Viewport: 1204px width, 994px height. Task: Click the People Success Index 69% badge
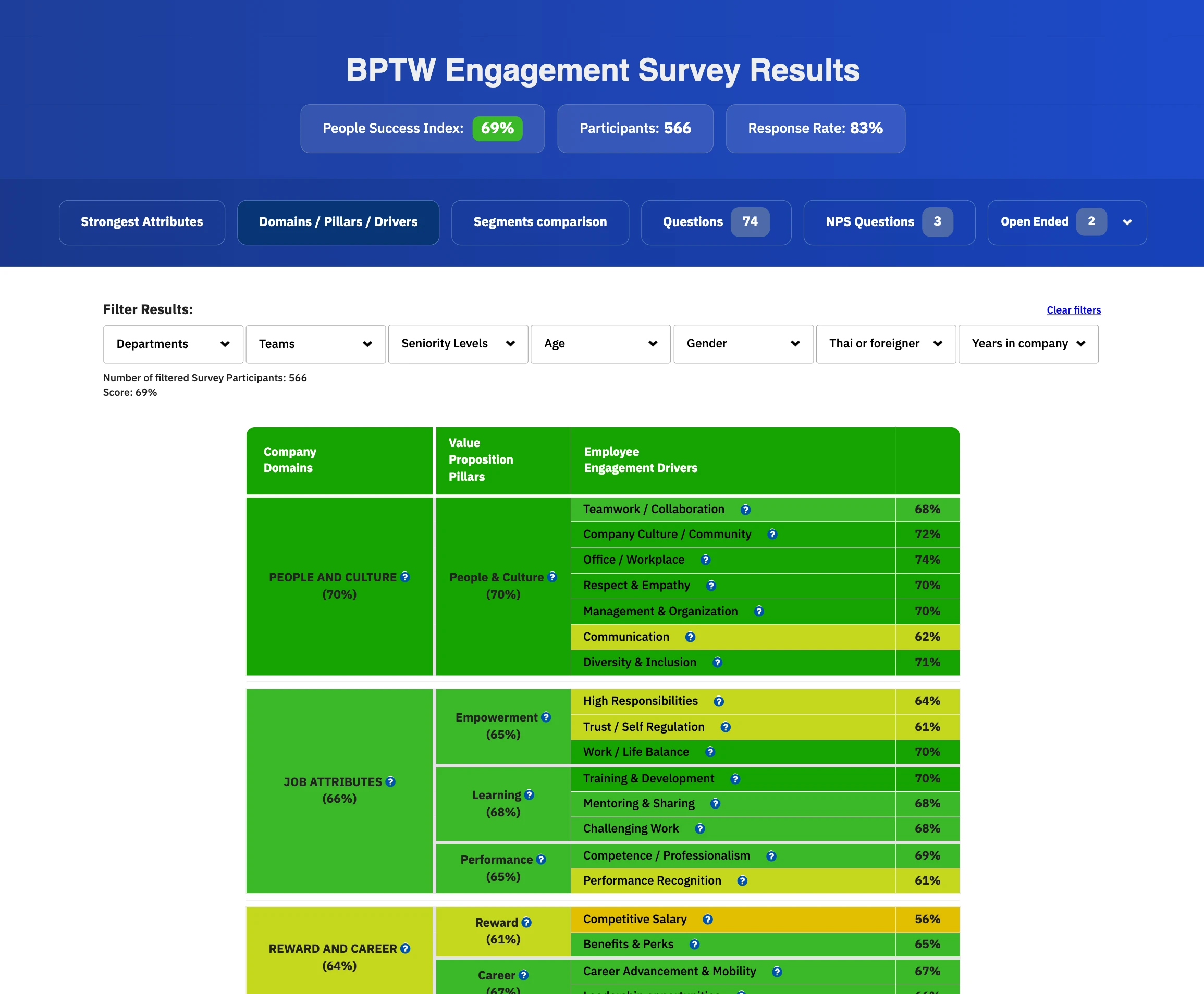pos(497,129)
